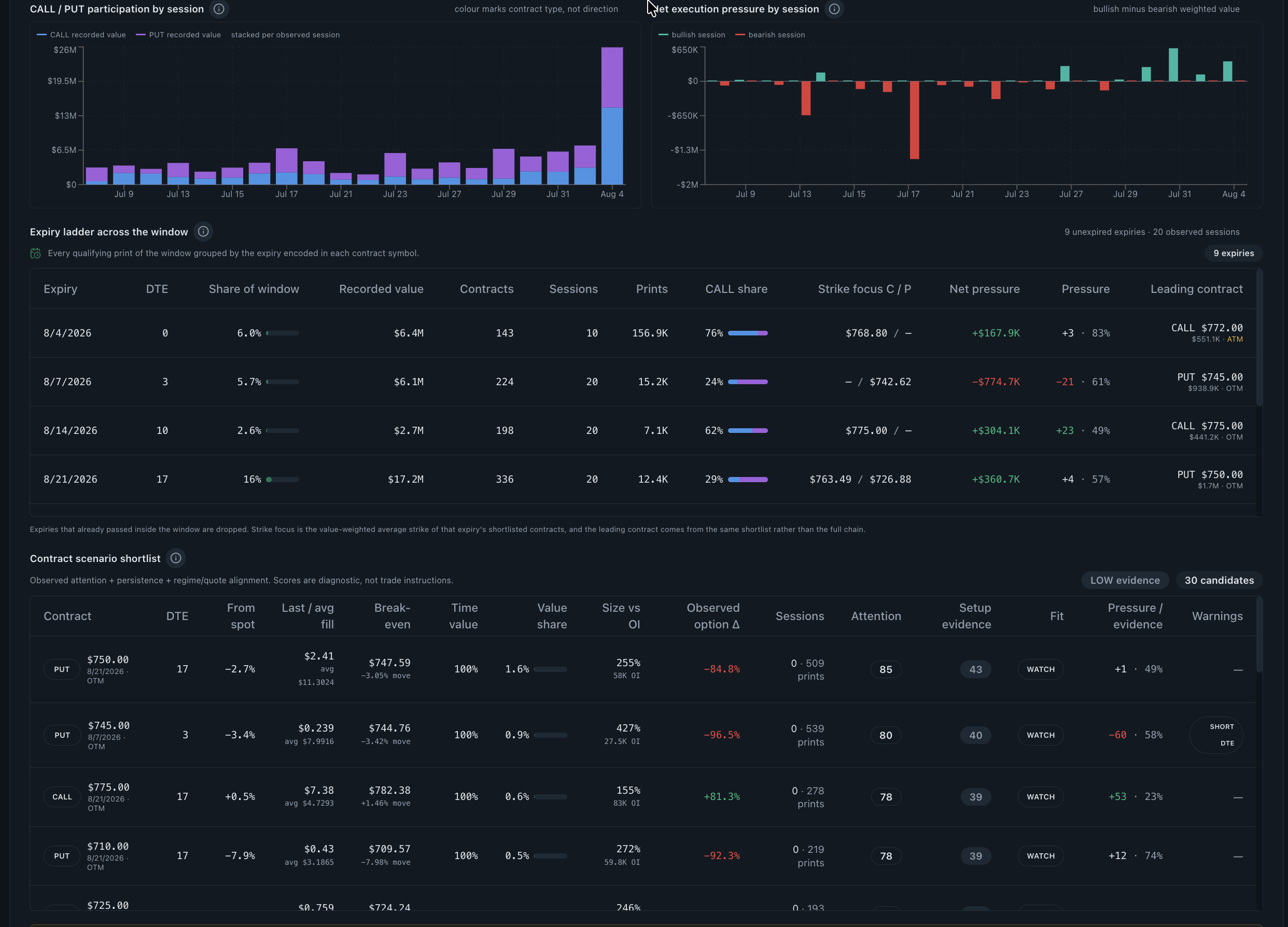Click PUT recorded value legend entry
1288x927 pixels.
coord(178,35)
